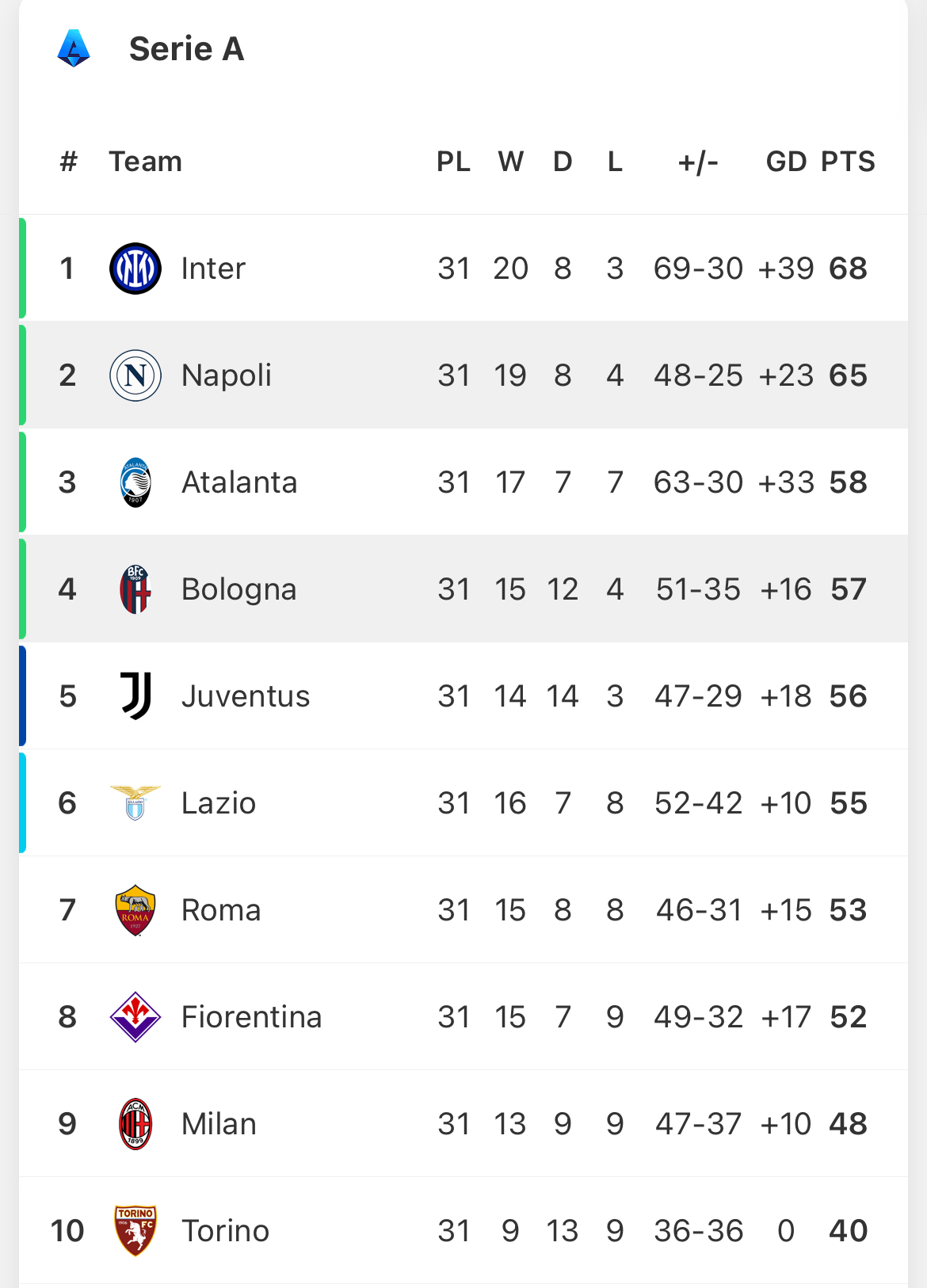
Task: Tap the Inter club crest
Action: click(135, 269)
